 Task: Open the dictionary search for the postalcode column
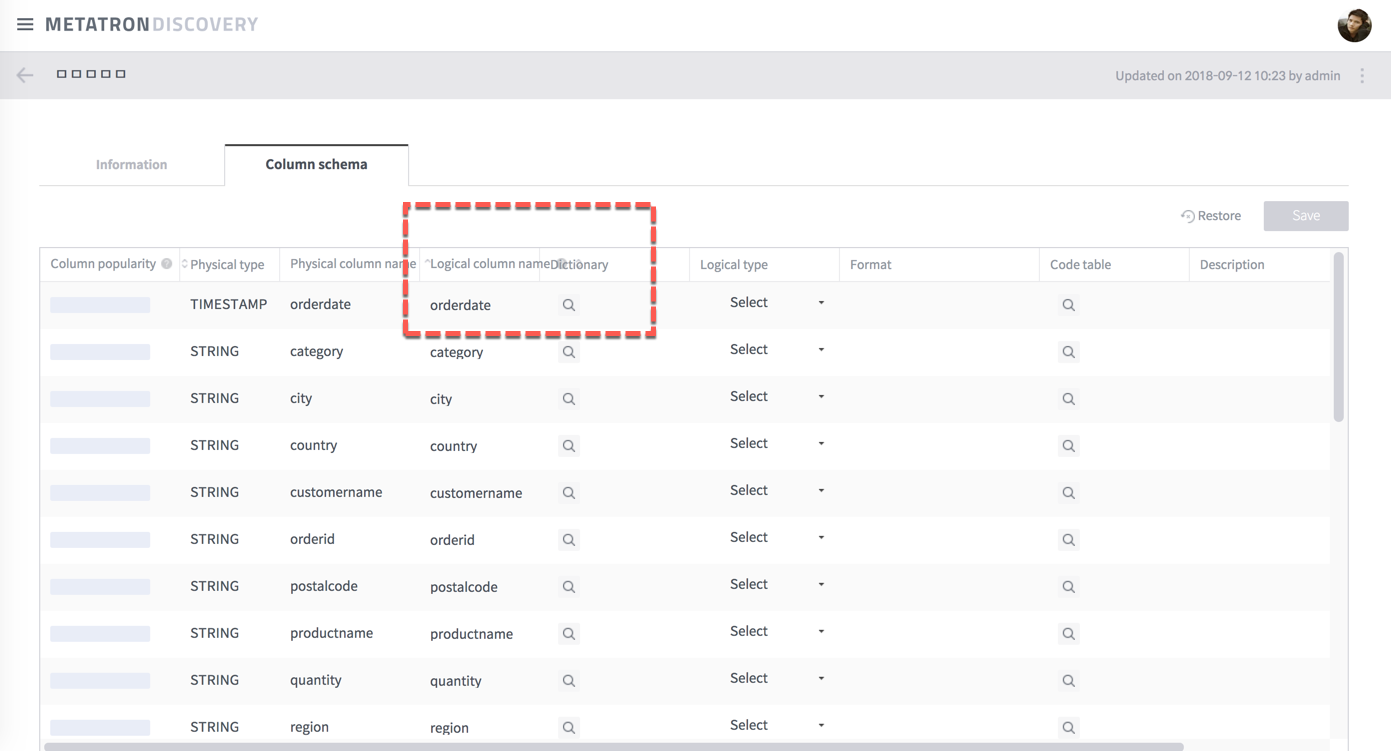click(x=568, y=586)
